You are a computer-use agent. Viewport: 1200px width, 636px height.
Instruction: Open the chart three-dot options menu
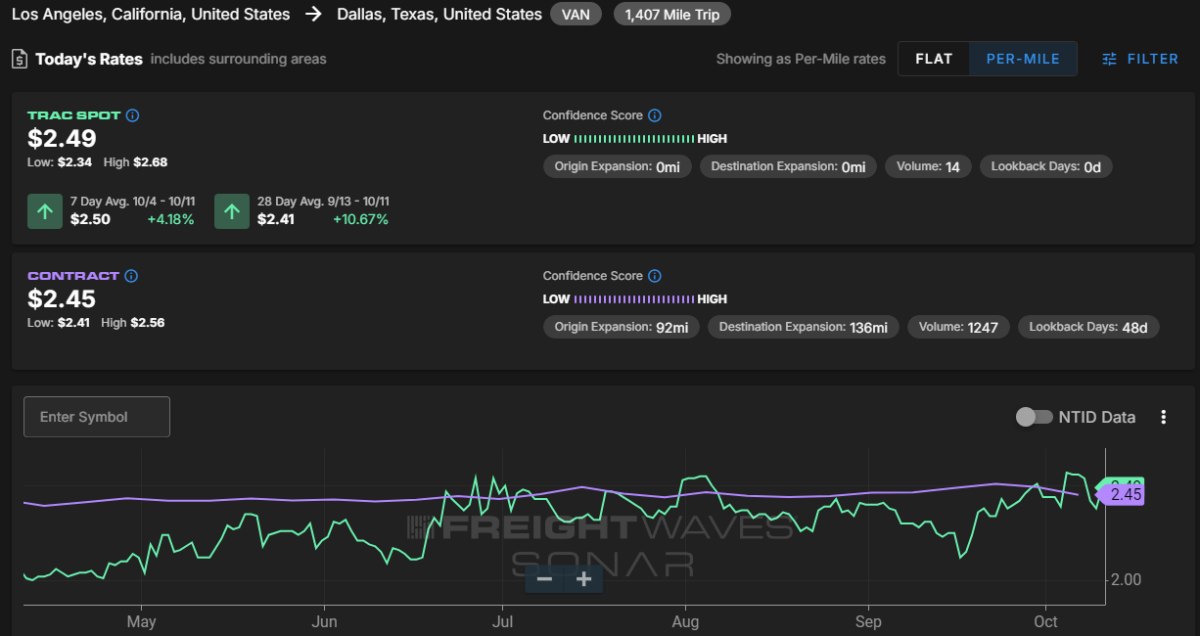pyautogui.click(x=1163, y=417)
